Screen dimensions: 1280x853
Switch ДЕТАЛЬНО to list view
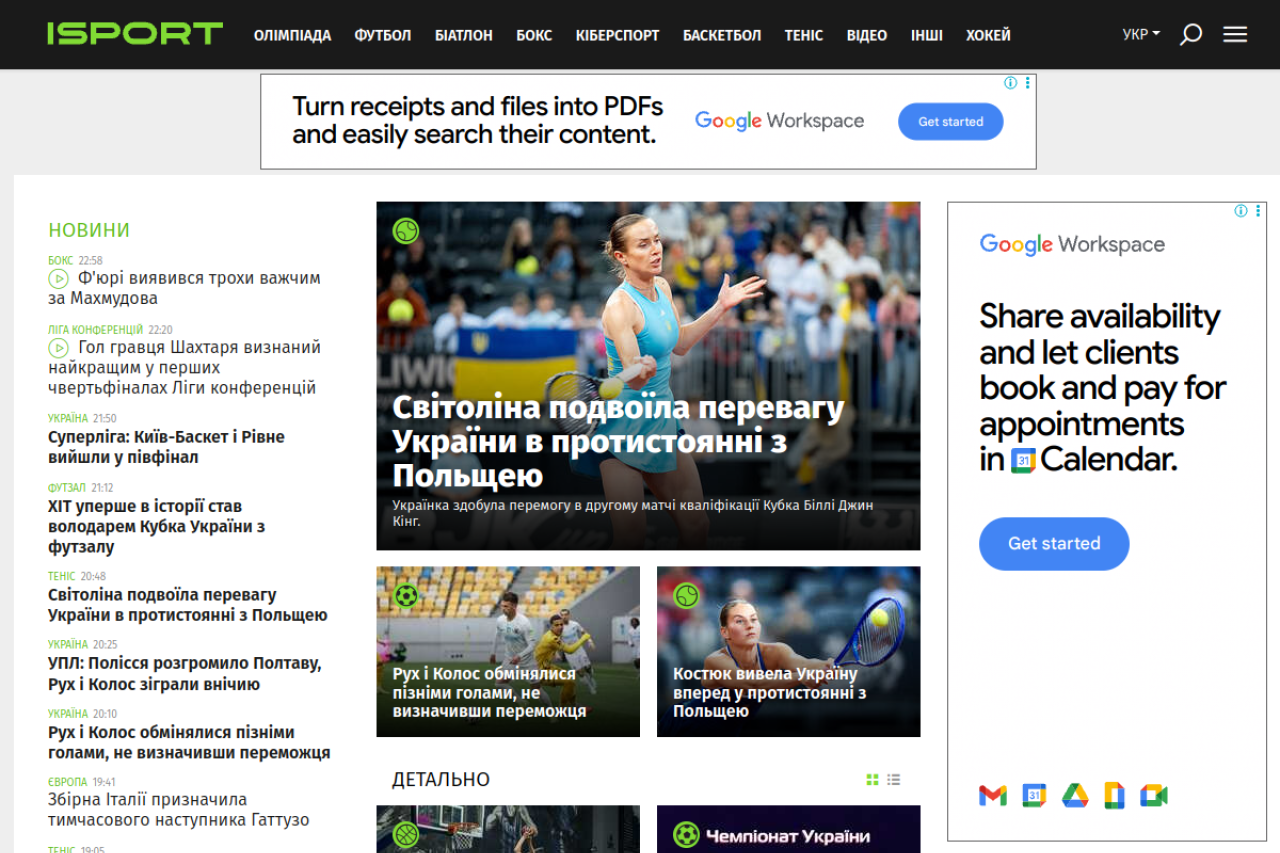coord(894,780)
